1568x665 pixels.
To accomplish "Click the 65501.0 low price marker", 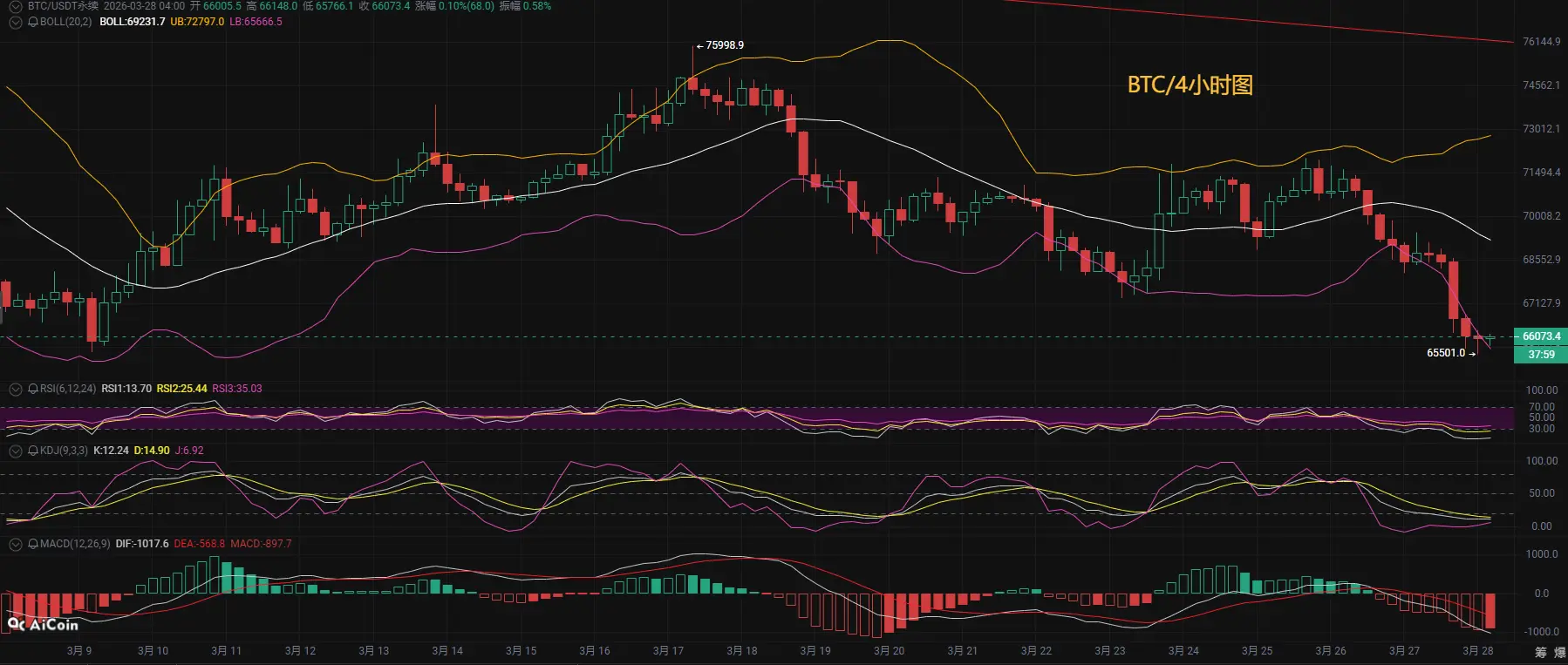I will coord(1446,353).
